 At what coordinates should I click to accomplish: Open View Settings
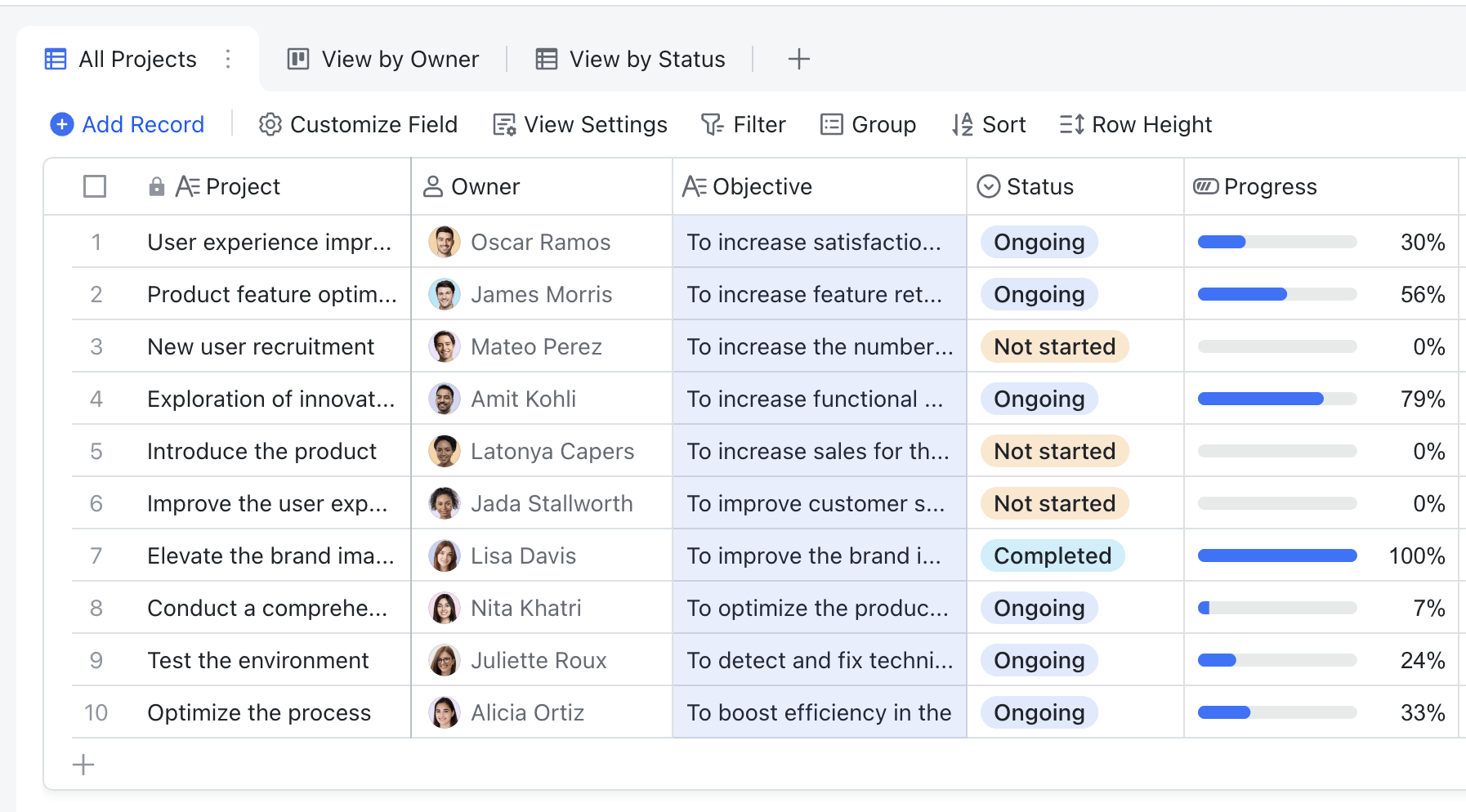click(x=580, y=124)
